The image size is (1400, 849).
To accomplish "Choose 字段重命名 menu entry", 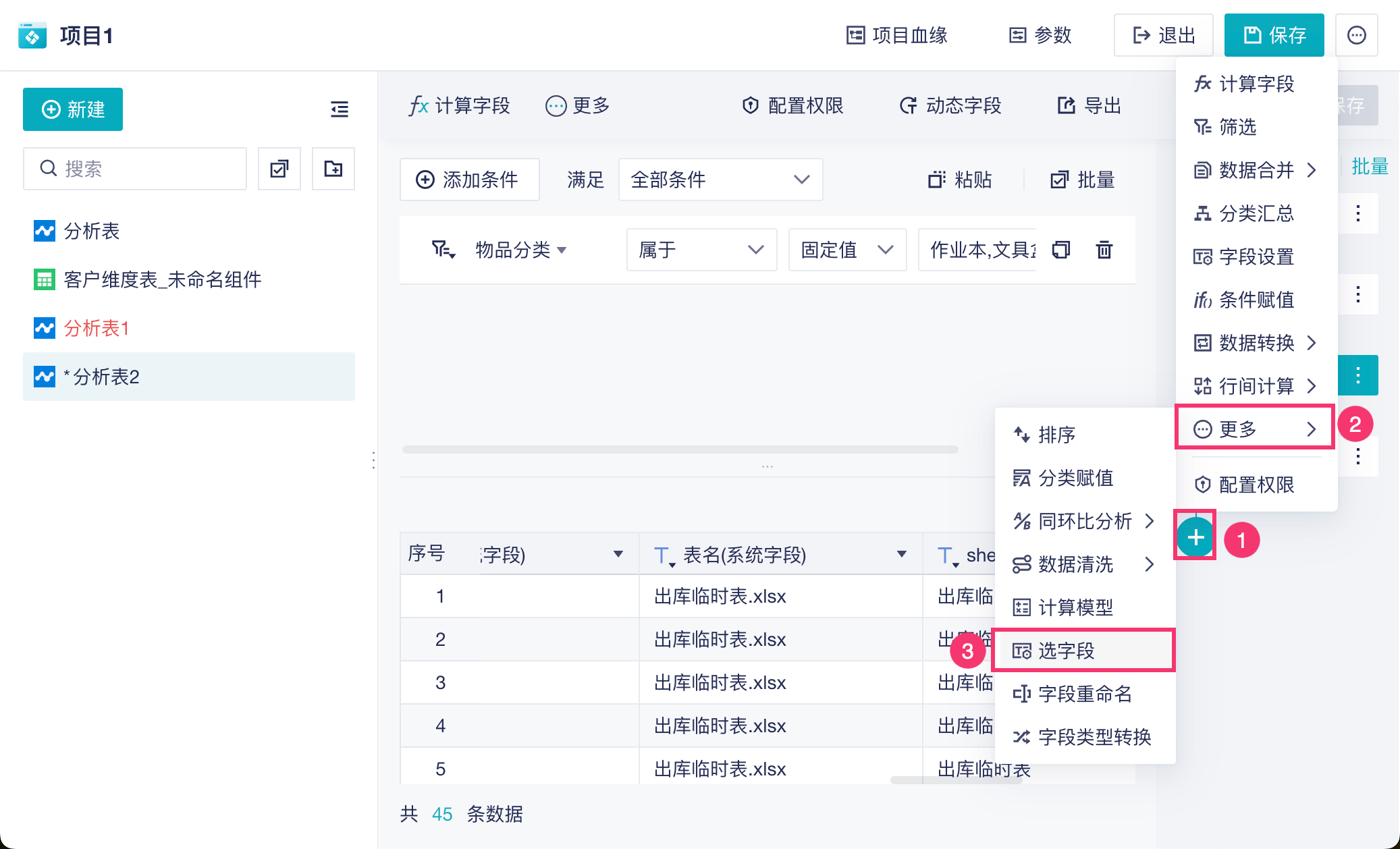I will click(x=1083, y=694).
